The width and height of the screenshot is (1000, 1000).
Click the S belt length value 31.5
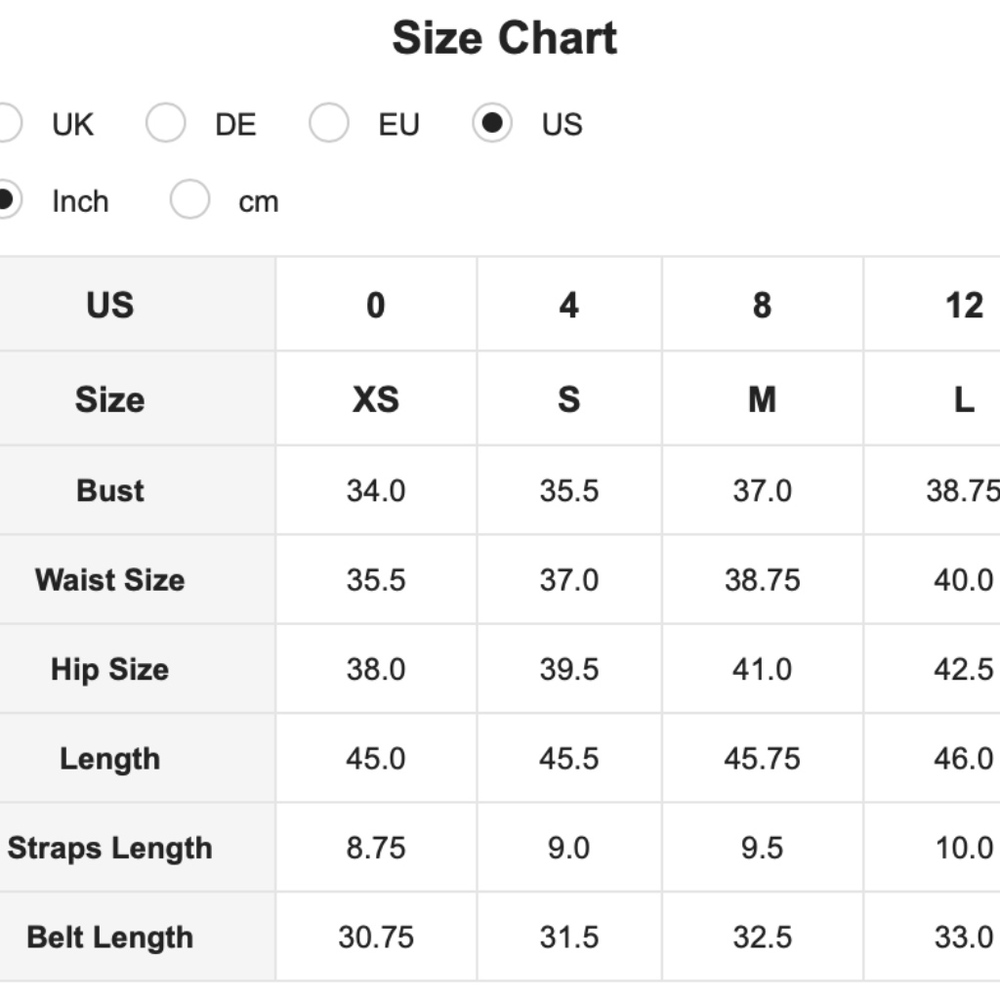[569, 937]
